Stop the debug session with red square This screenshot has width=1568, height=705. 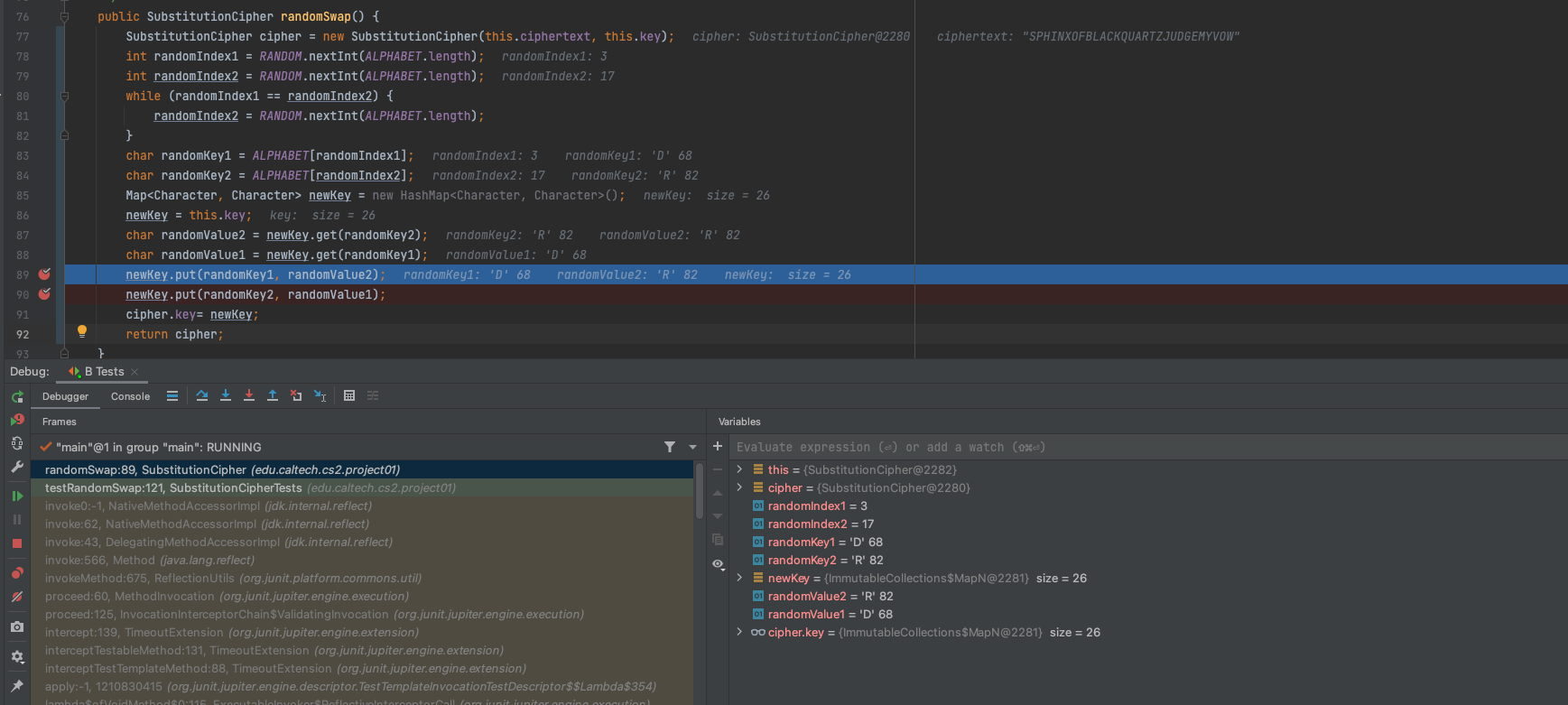point(17,543)
